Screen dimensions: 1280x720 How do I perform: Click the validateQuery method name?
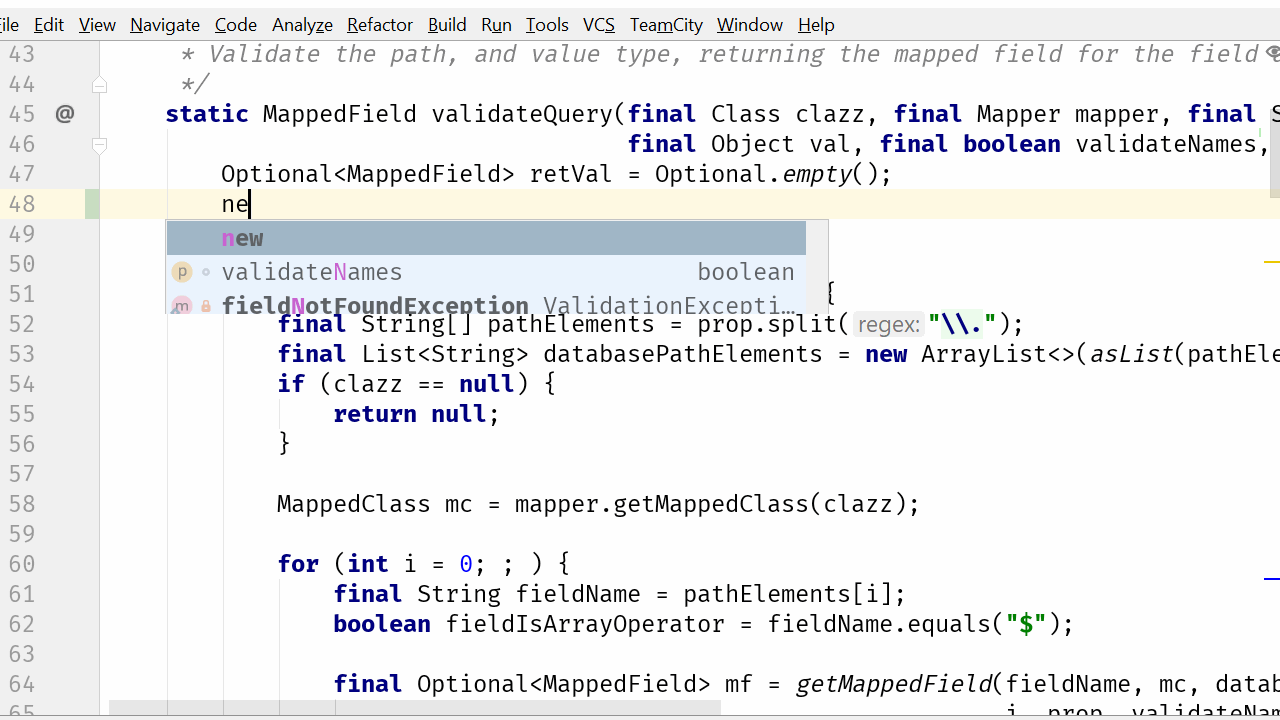(522, 114)
